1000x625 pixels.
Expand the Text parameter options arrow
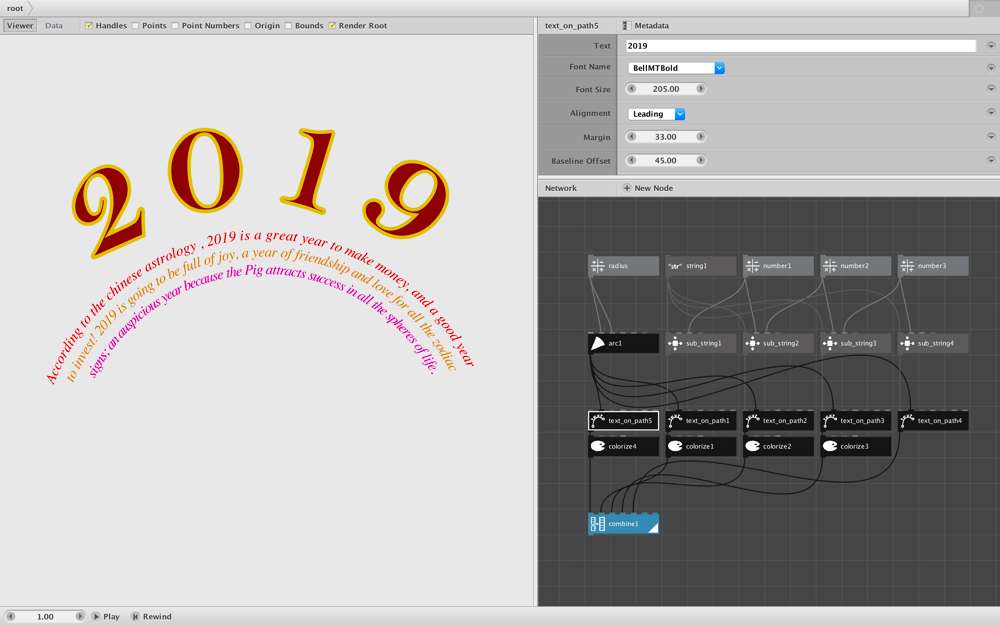(991, 45)
